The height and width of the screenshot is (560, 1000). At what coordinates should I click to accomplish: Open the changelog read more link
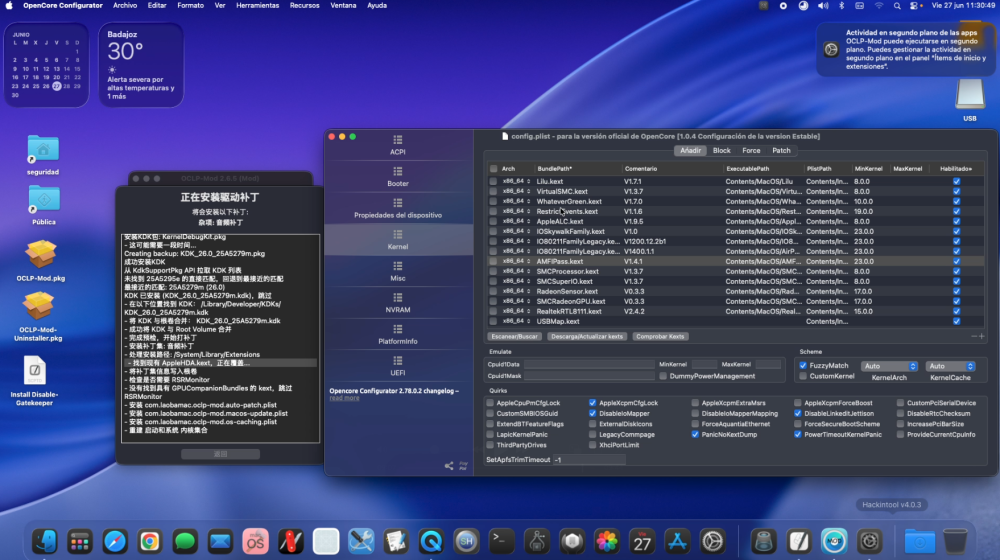[x=344, y=398]
